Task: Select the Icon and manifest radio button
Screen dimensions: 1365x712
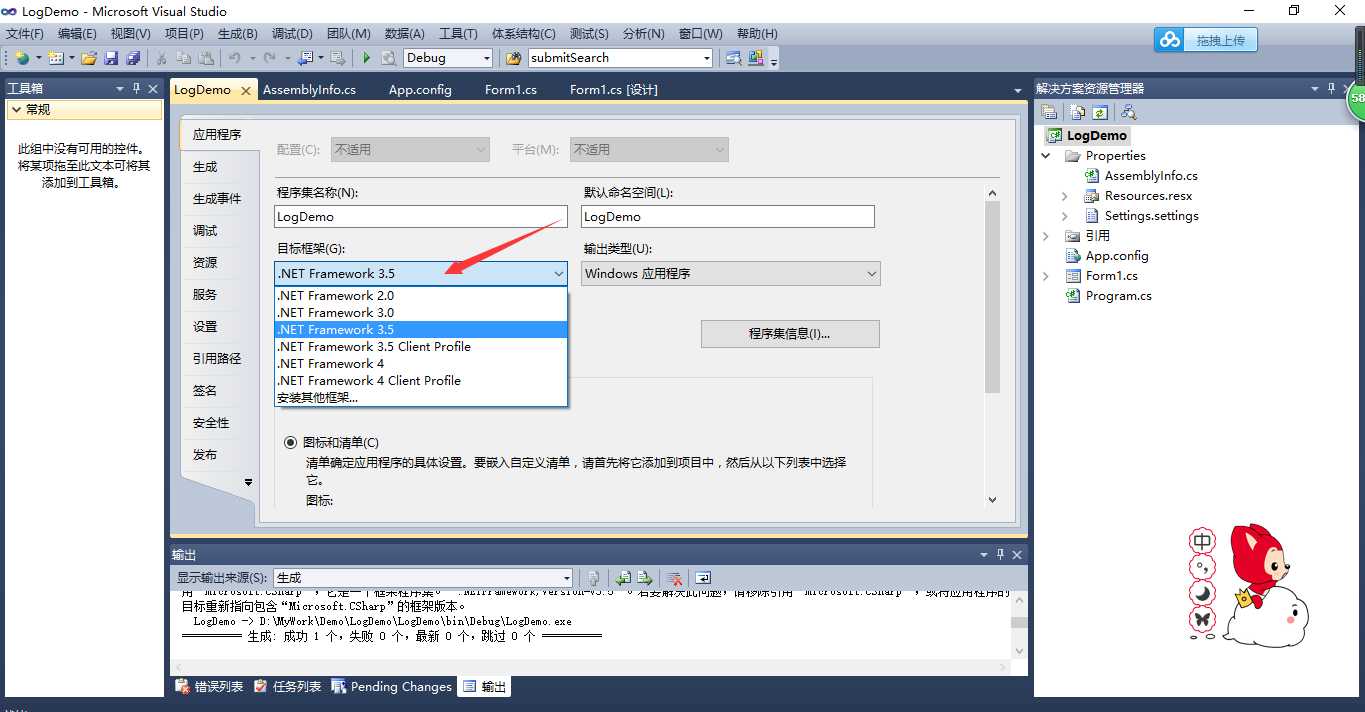Action: 291,442
